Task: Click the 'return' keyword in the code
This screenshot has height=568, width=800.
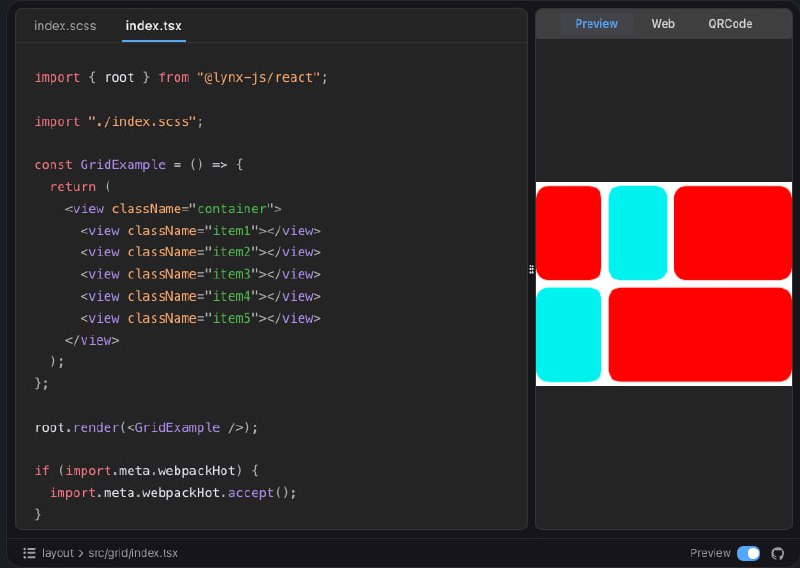Action: 72,187
